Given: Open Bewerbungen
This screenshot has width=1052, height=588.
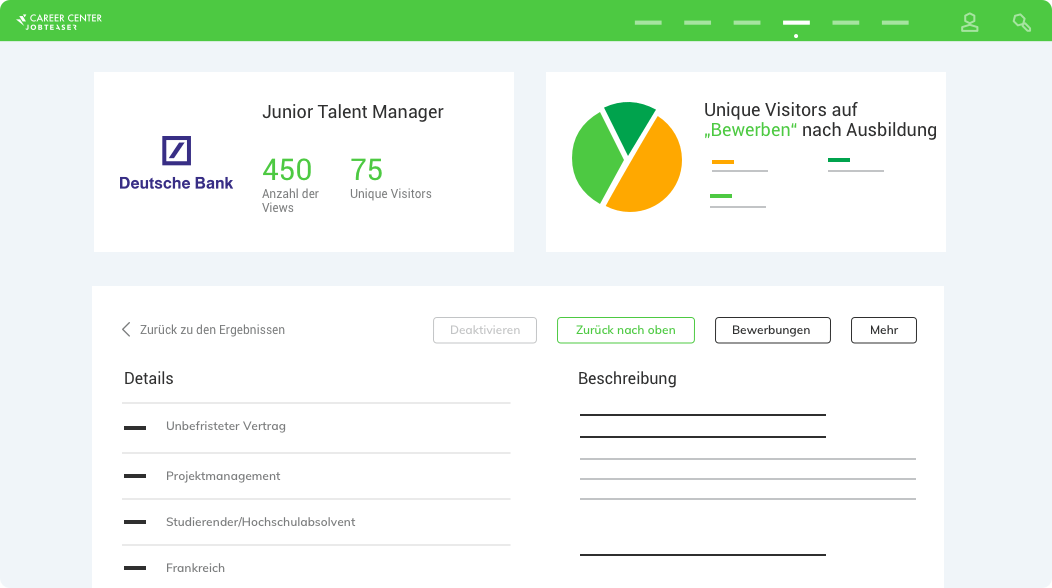Looking at the screenshot, I should click(772, 330).
